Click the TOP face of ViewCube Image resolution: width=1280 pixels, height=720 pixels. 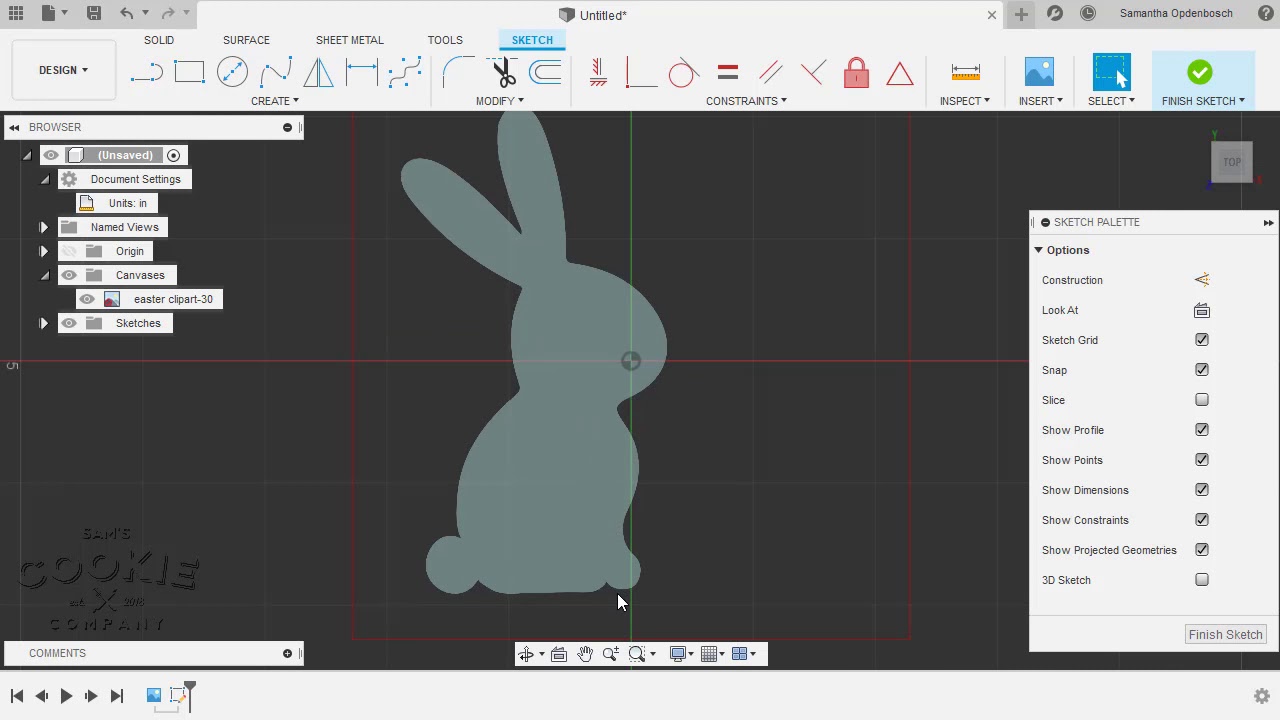1232,162
